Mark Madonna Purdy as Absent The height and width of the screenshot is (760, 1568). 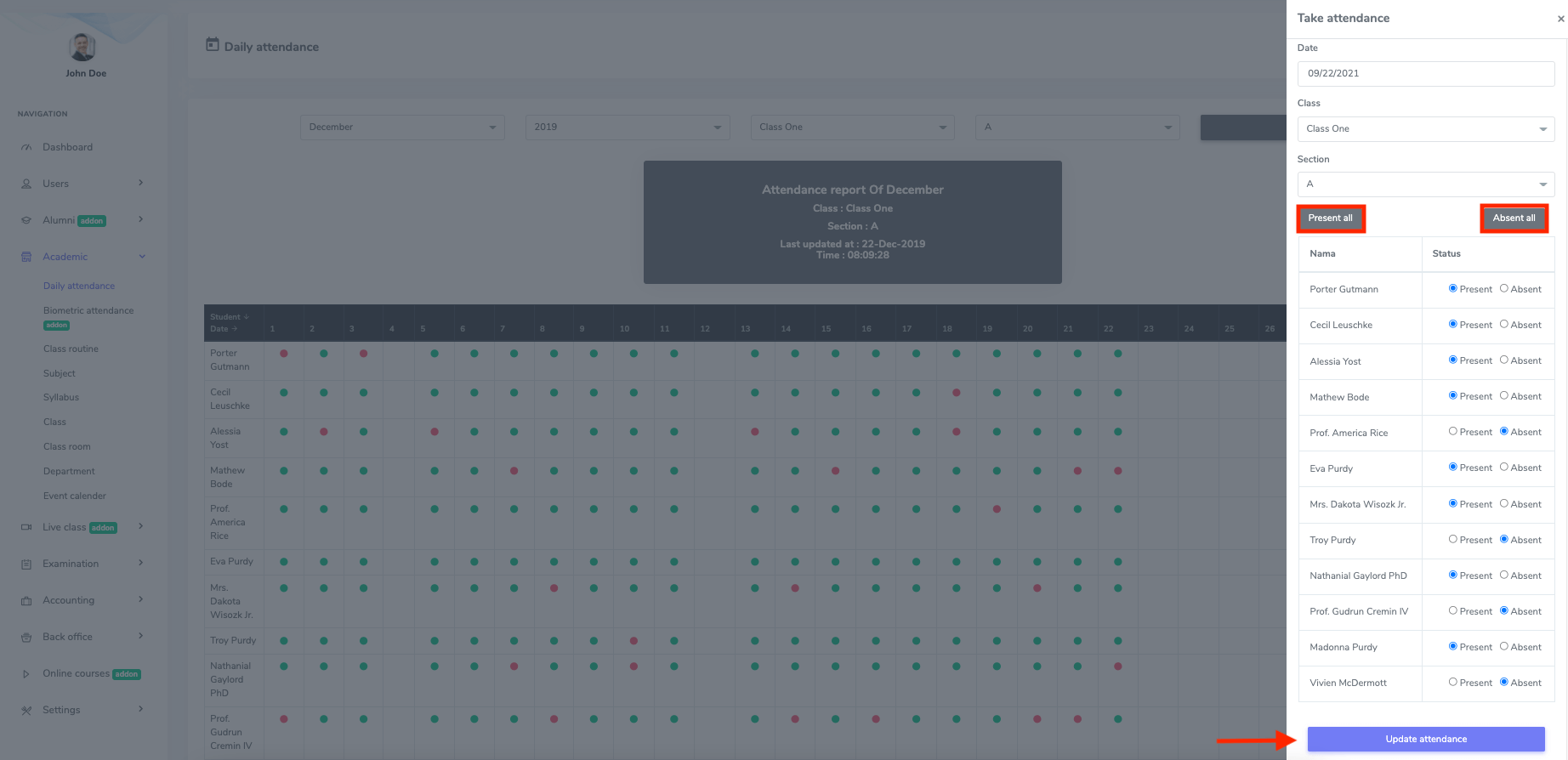click(1504, 646)
